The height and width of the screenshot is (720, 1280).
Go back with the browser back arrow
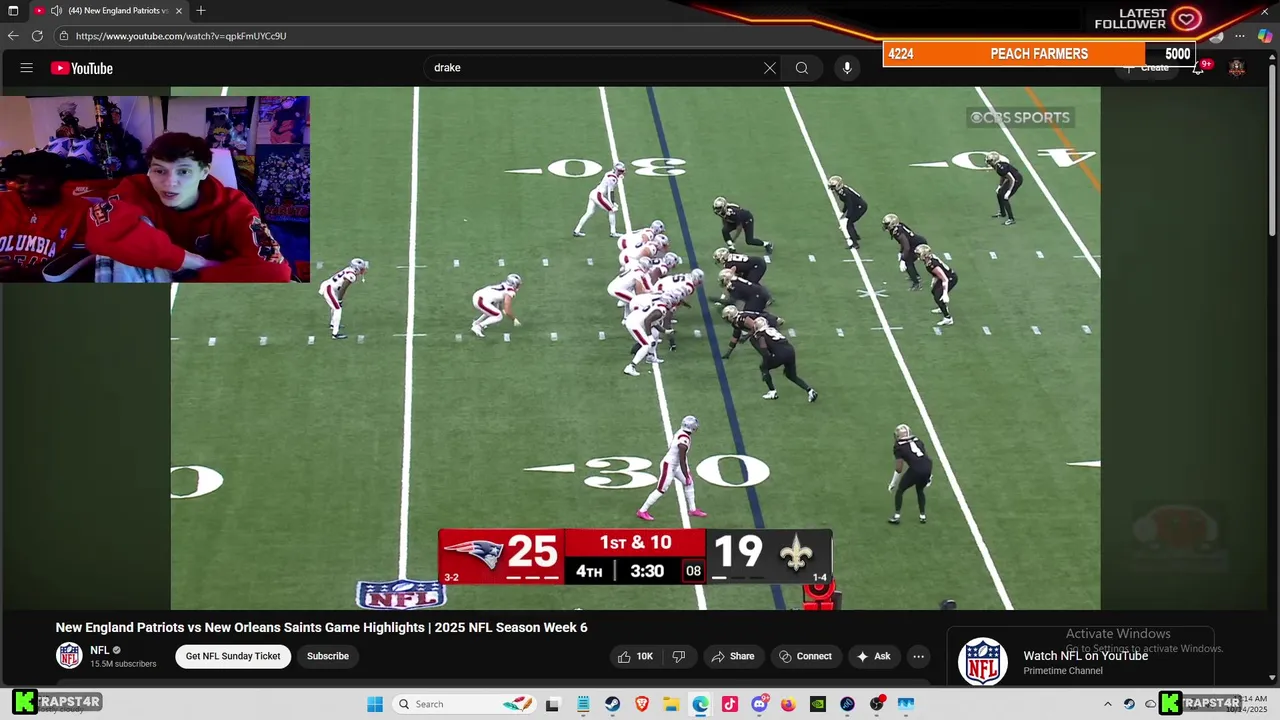pyautogui.click(x=13, y=36)
